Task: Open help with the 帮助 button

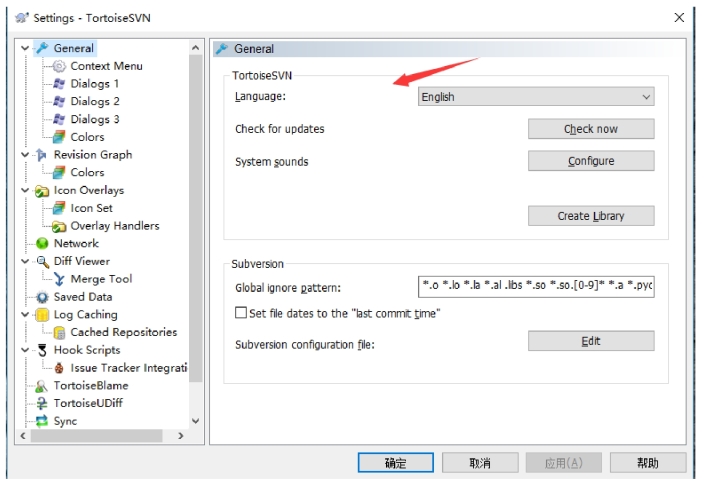Action: [x=647, y=463]
